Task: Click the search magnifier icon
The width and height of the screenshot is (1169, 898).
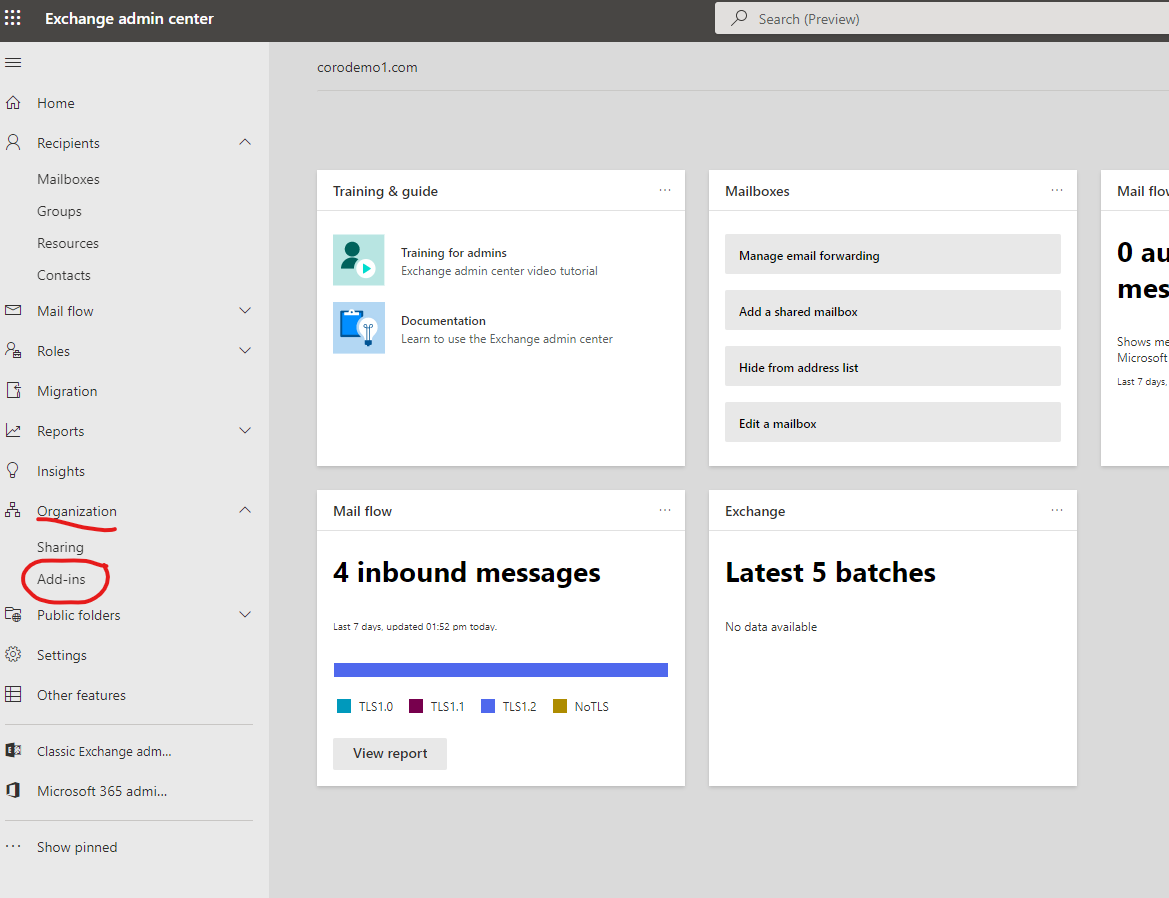Action: coord(739,18)
